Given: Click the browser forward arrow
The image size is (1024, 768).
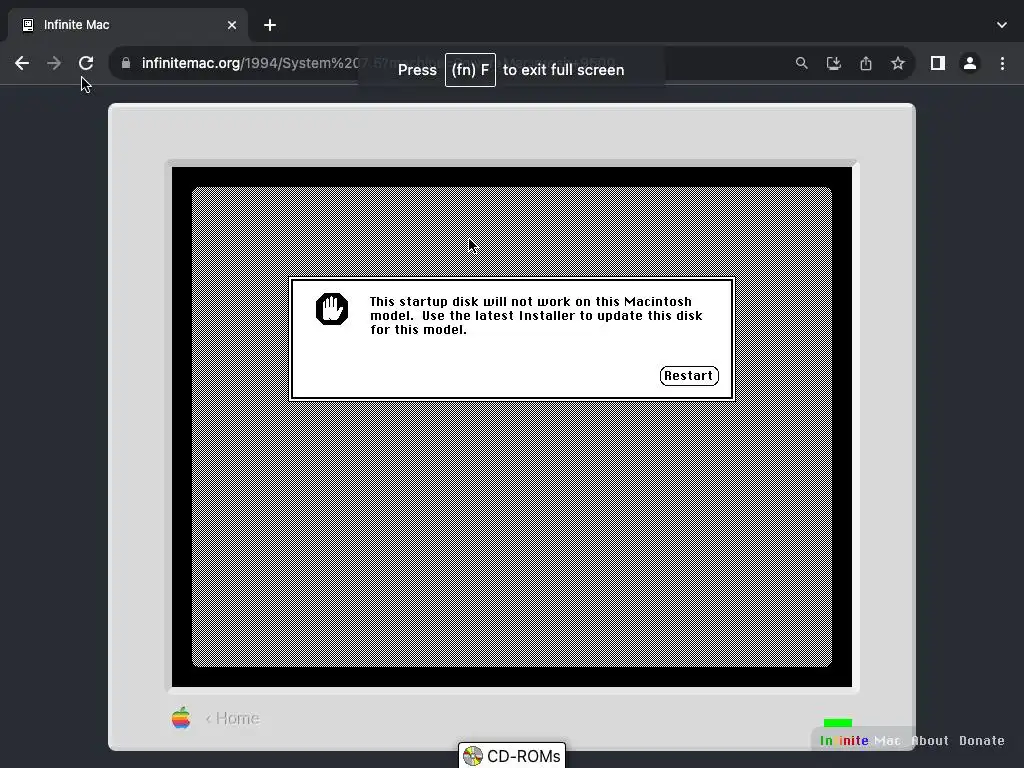Looking at the screenshot, I should [54, 63].
